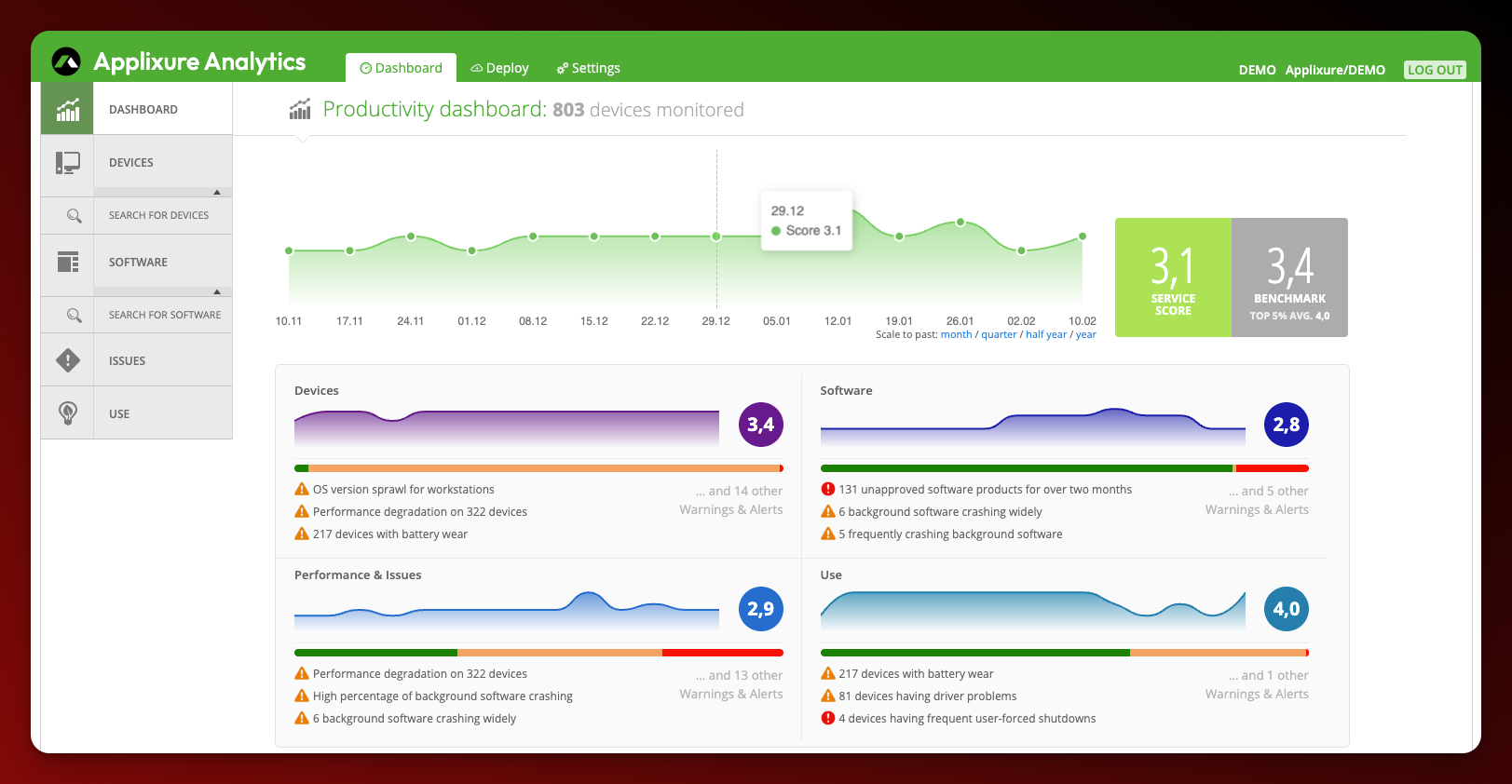The width and height of the screenshot is (1512, 784).
Task: Click '217 devices with battery wear' under Use
Action: (916, 673)
